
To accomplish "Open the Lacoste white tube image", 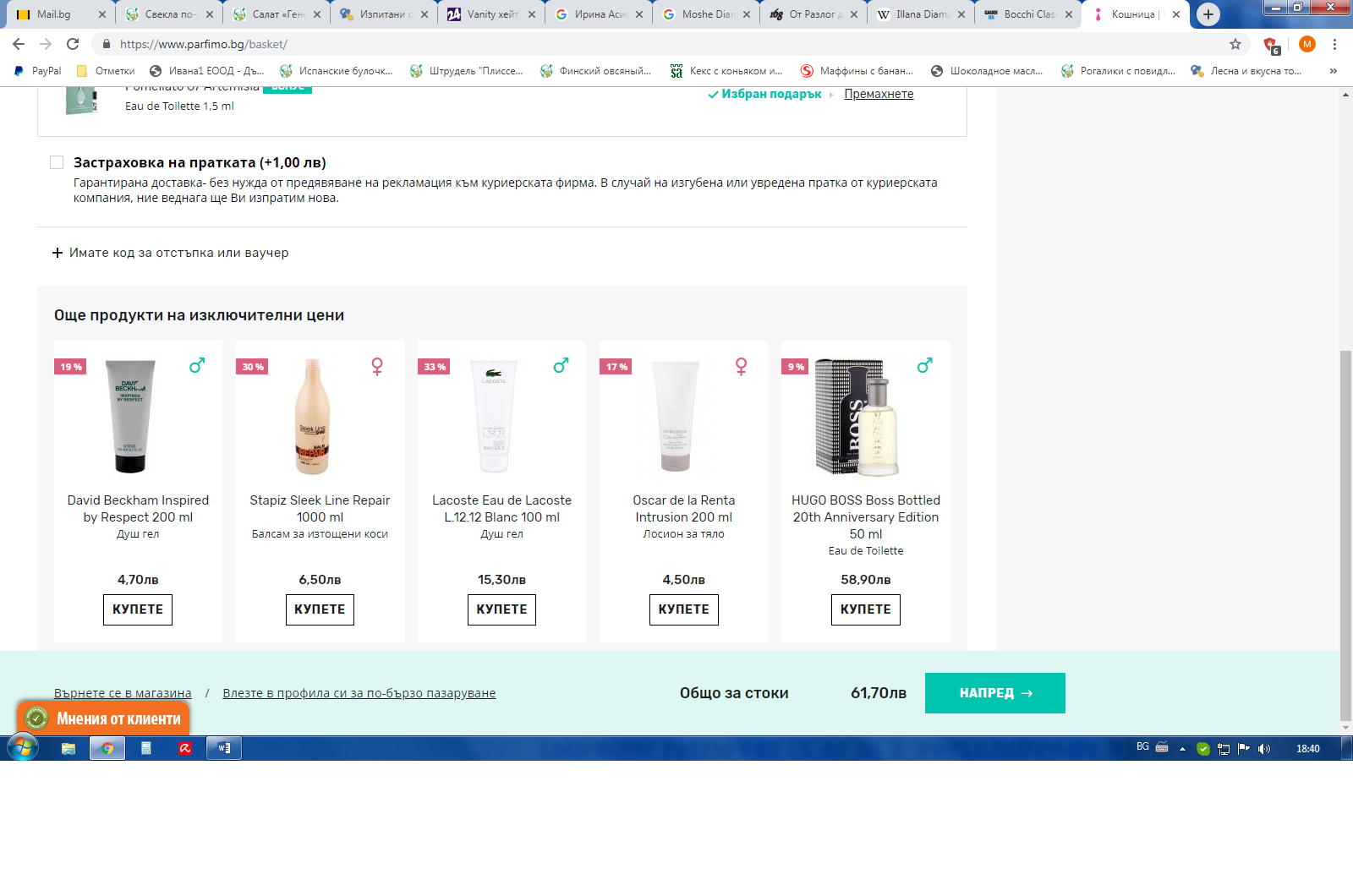I will tap(494, 416).
